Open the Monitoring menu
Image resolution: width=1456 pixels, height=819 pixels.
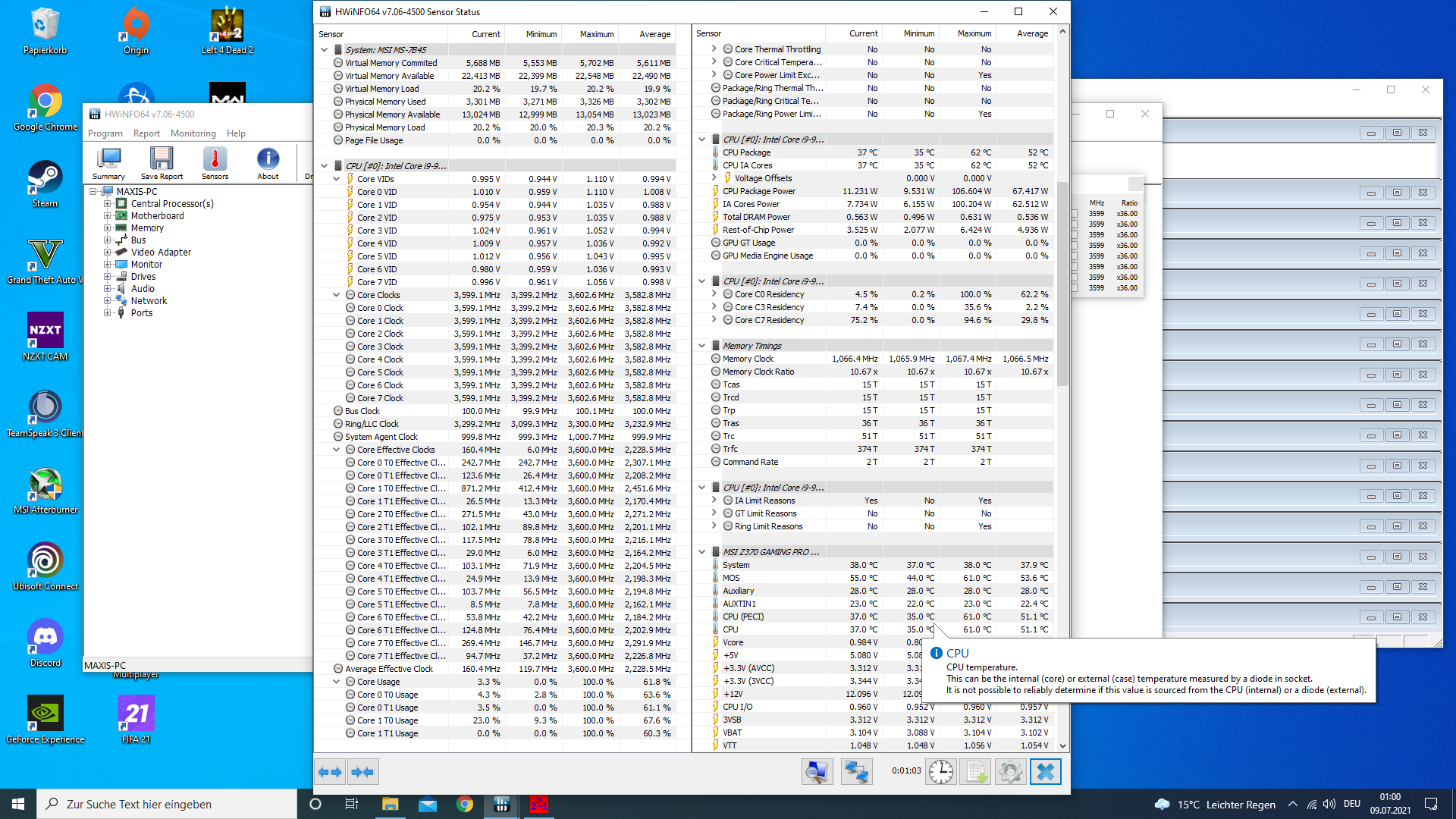[x=193, y=133]
